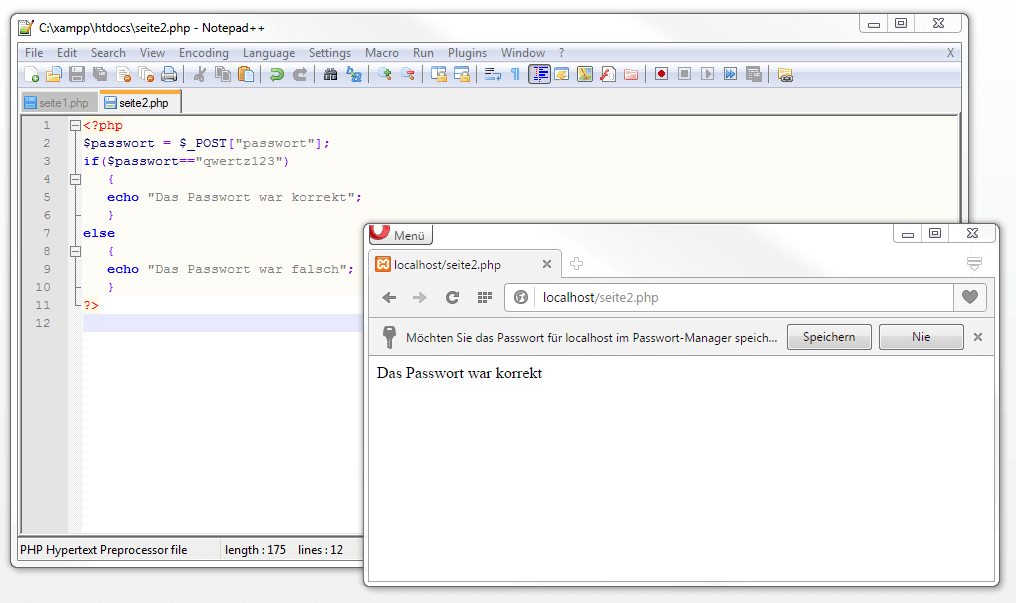Reload the localhost page
The width and height of the screenshot is (1016, 603).
pos(452,297)
